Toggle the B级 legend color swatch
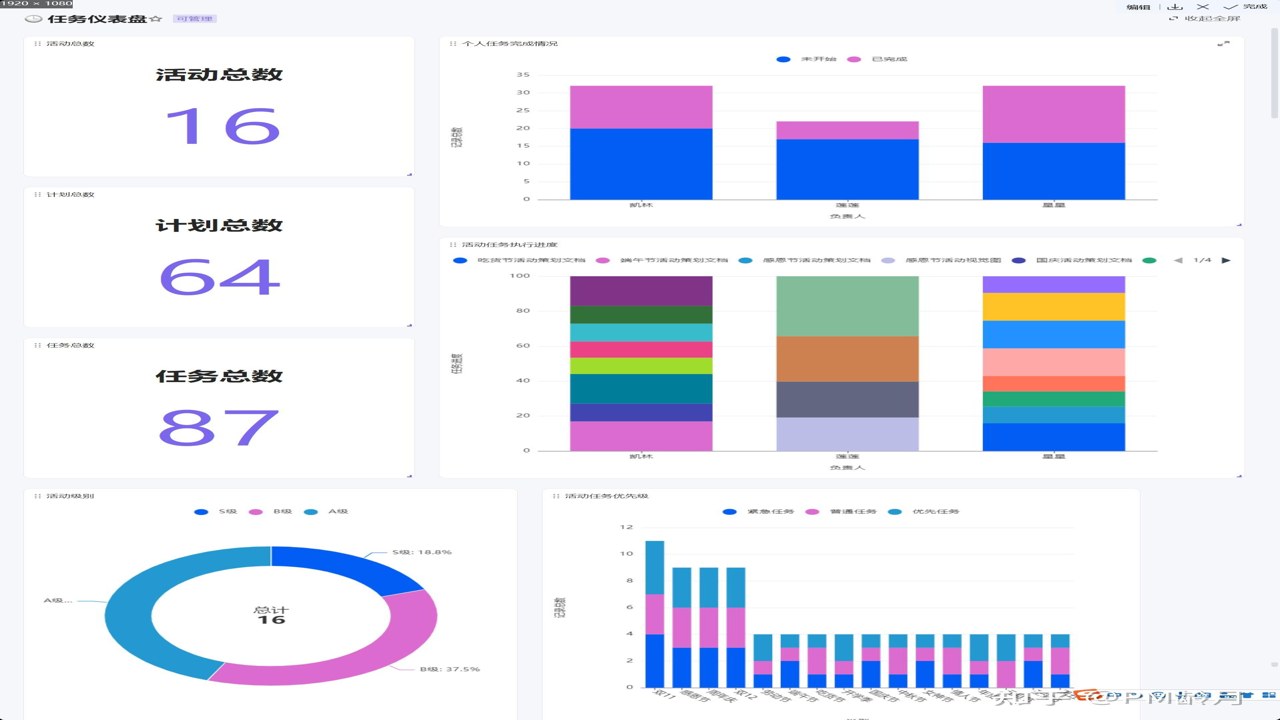This screenshot has width=1280, height=720. [255, 511]
